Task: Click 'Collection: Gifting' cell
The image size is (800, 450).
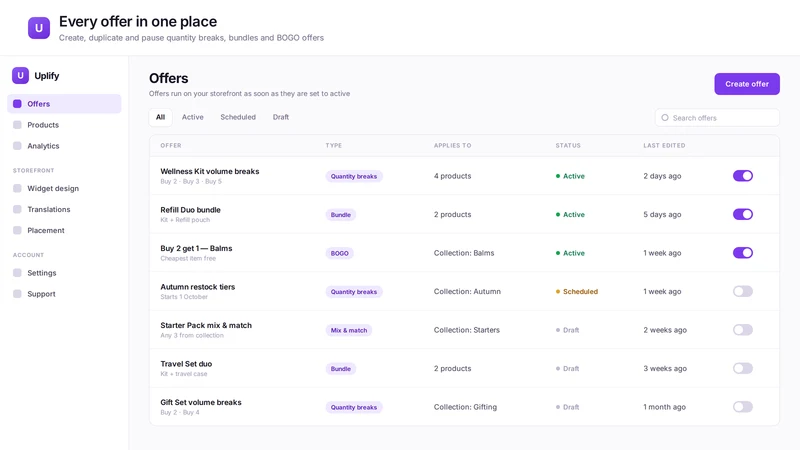Action: [x=465, y=407]
